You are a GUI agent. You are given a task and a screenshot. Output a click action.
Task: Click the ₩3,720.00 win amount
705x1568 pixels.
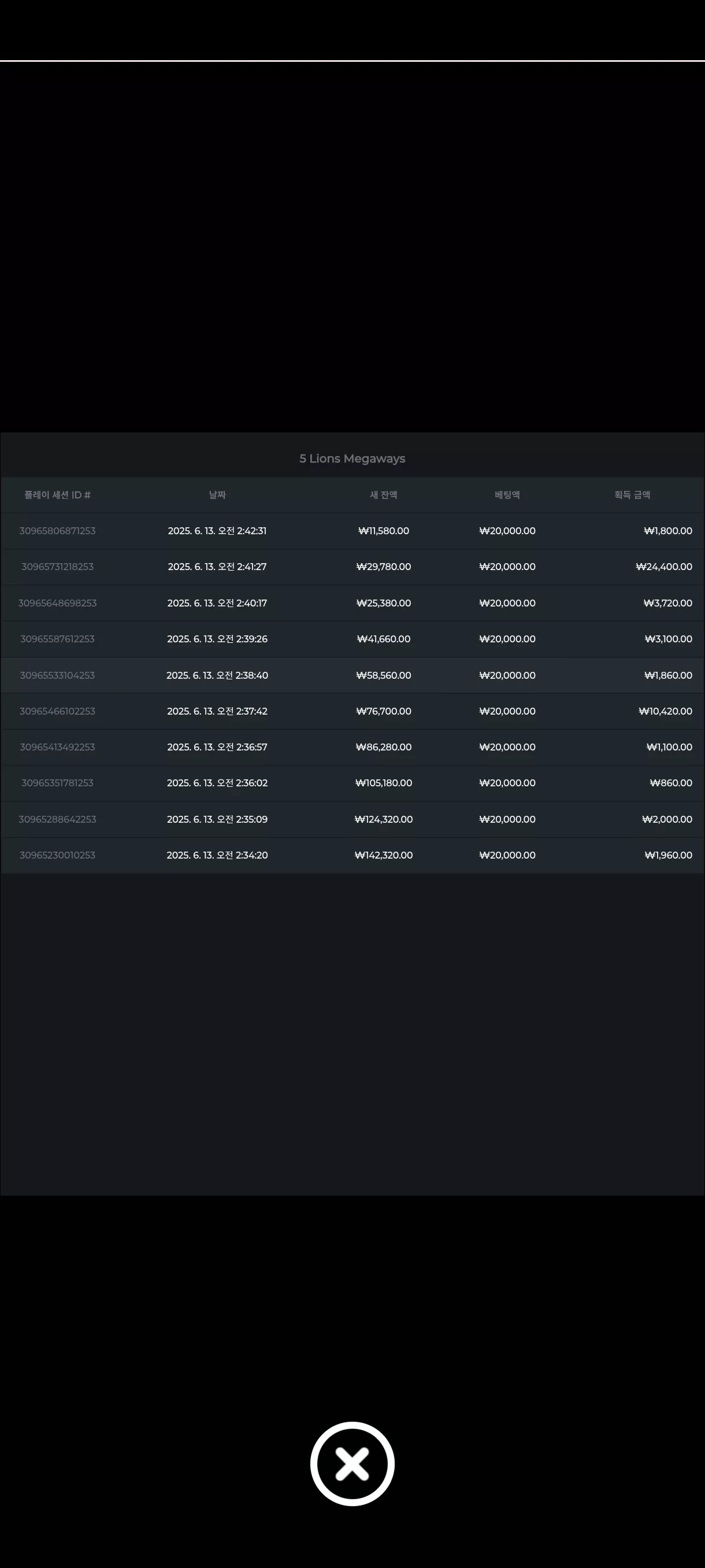(668, 603)
